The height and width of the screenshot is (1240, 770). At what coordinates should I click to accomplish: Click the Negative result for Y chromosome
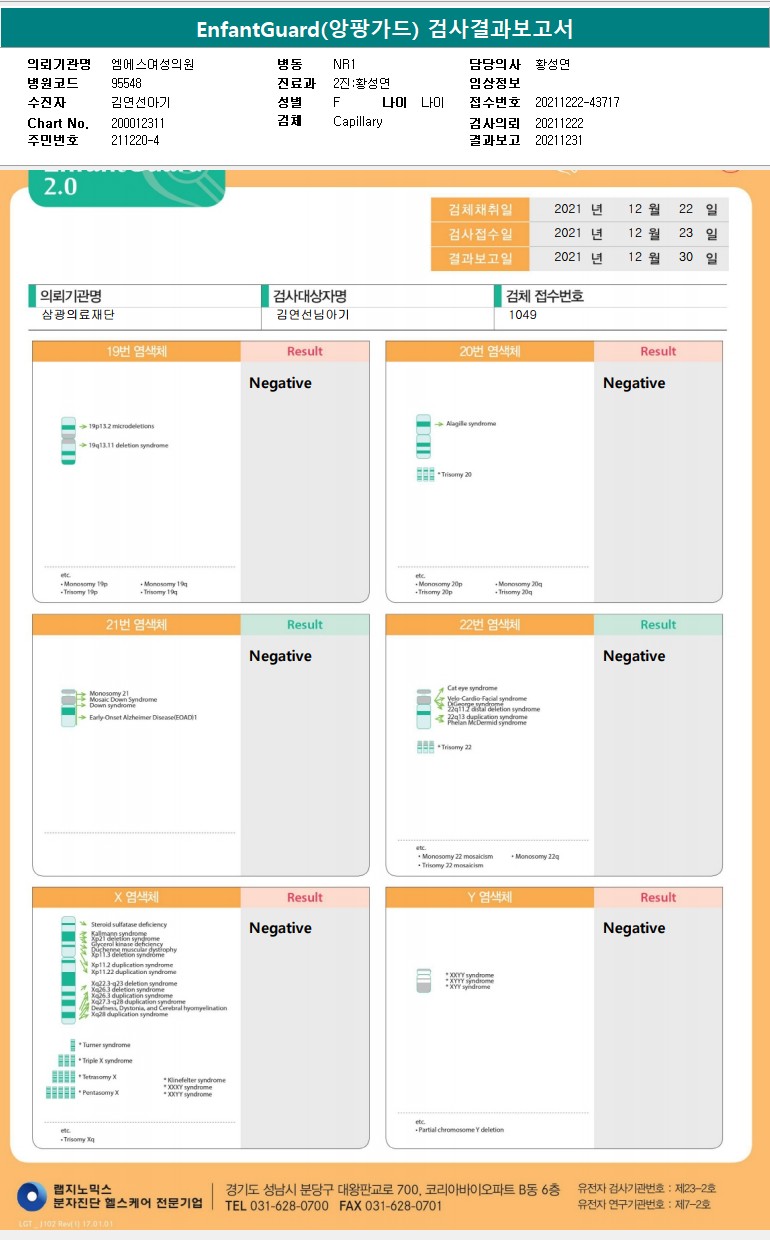pos(634,928)
